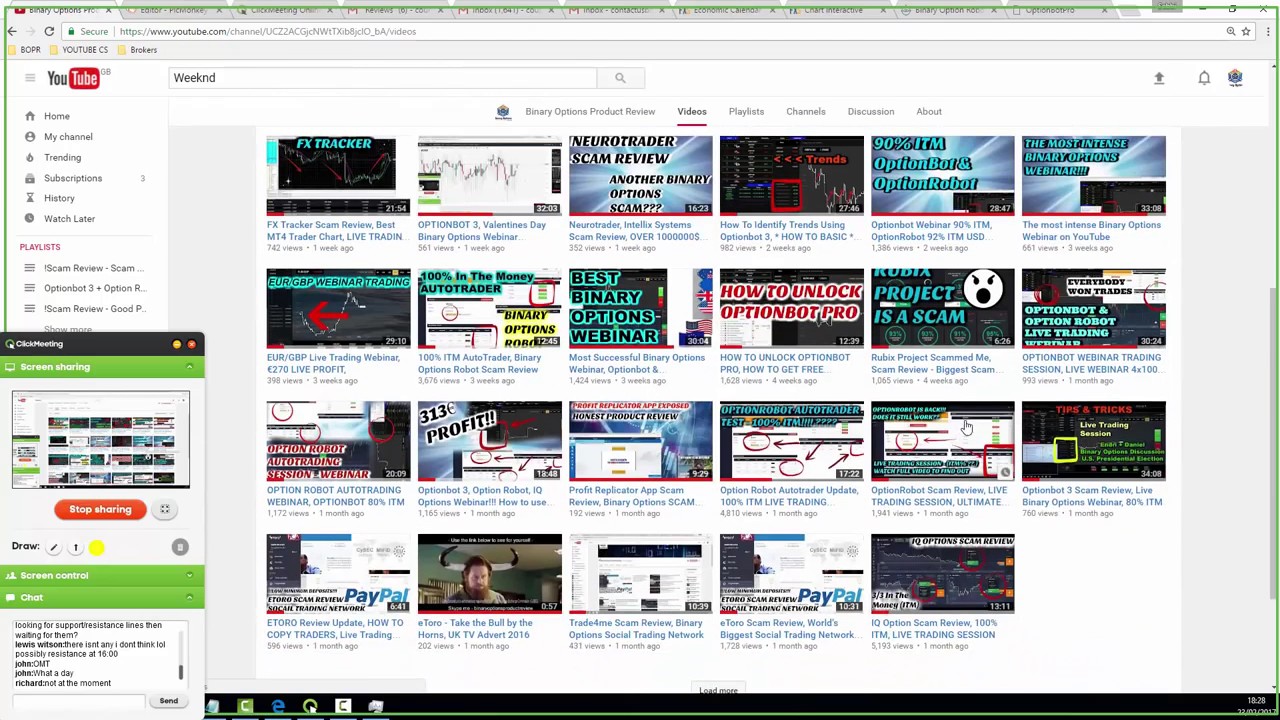
Task: Open the Neurotrader Scam Review thumbnail
Action: (640, 175)
